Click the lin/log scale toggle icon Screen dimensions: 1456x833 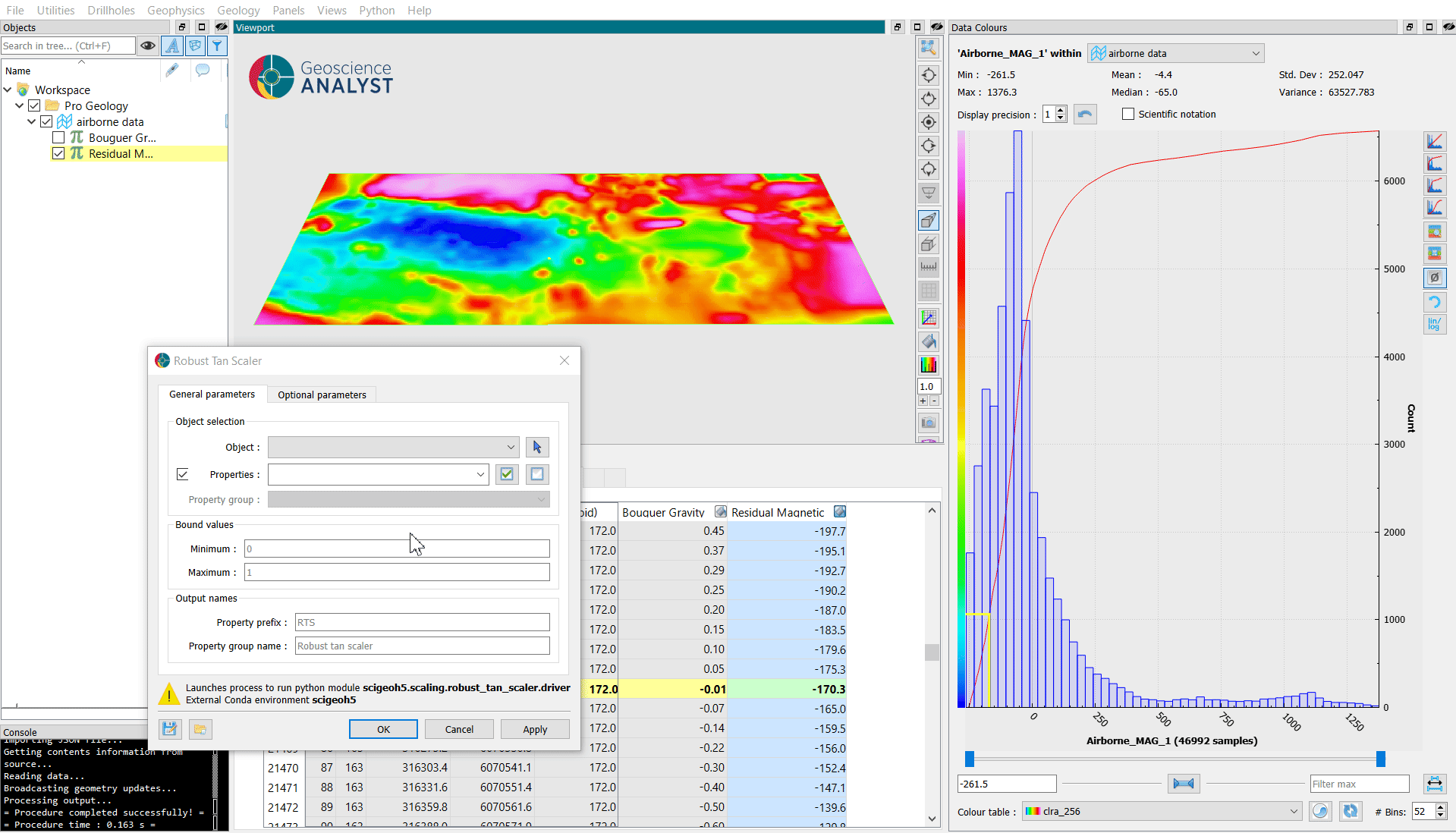tap(1434, 325)
